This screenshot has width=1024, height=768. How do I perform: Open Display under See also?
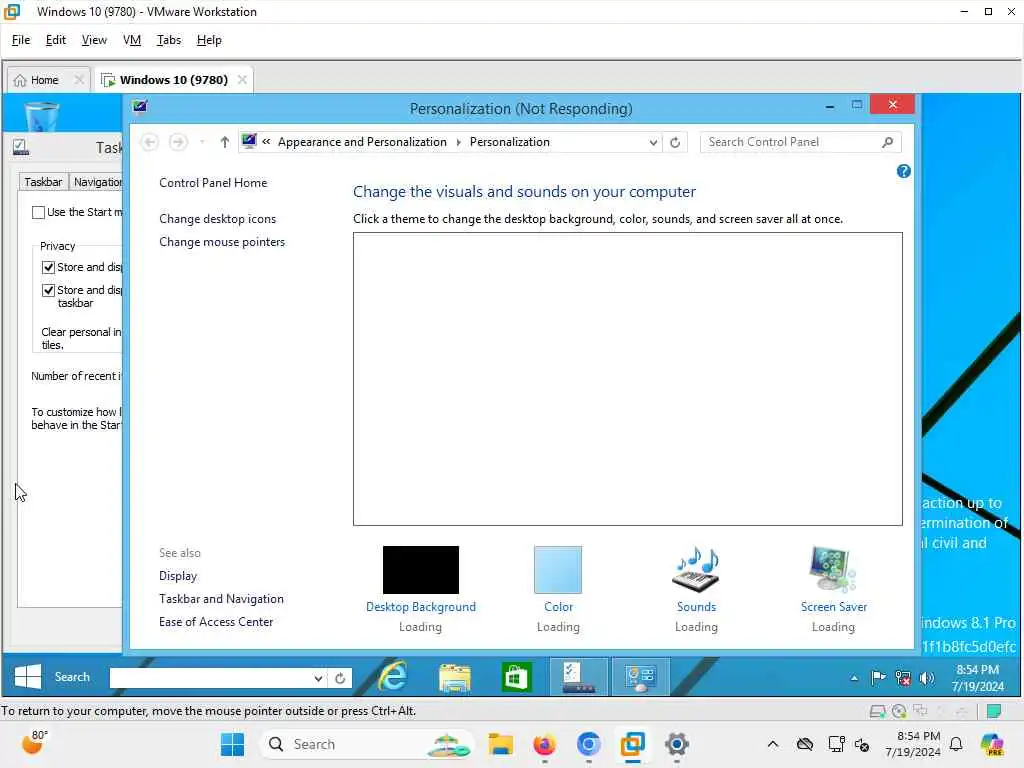pyautogui.click(x=178, y=575)
